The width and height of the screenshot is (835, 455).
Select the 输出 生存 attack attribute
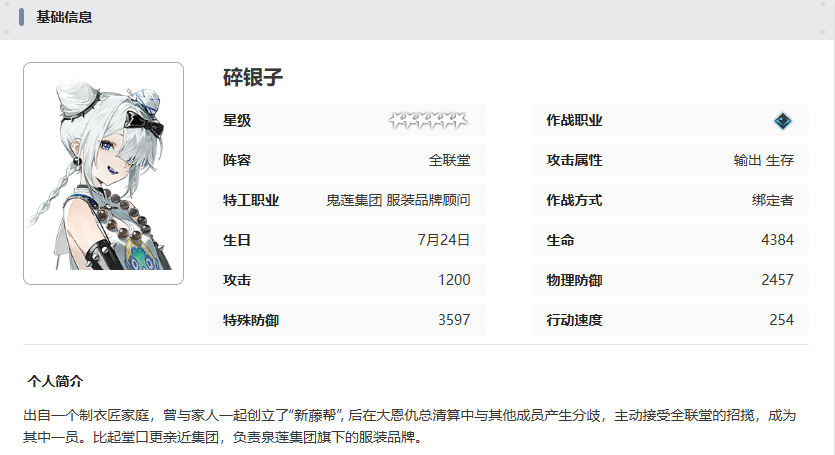pyautogui.click(x=763, y=160)
